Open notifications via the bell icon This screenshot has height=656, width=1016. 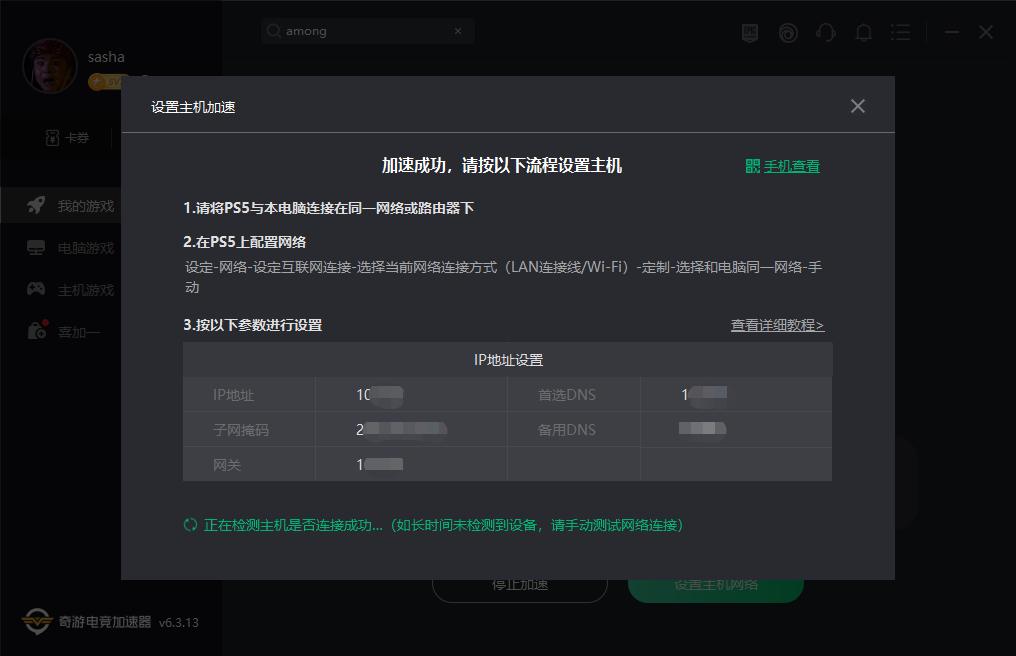point(863,32)
